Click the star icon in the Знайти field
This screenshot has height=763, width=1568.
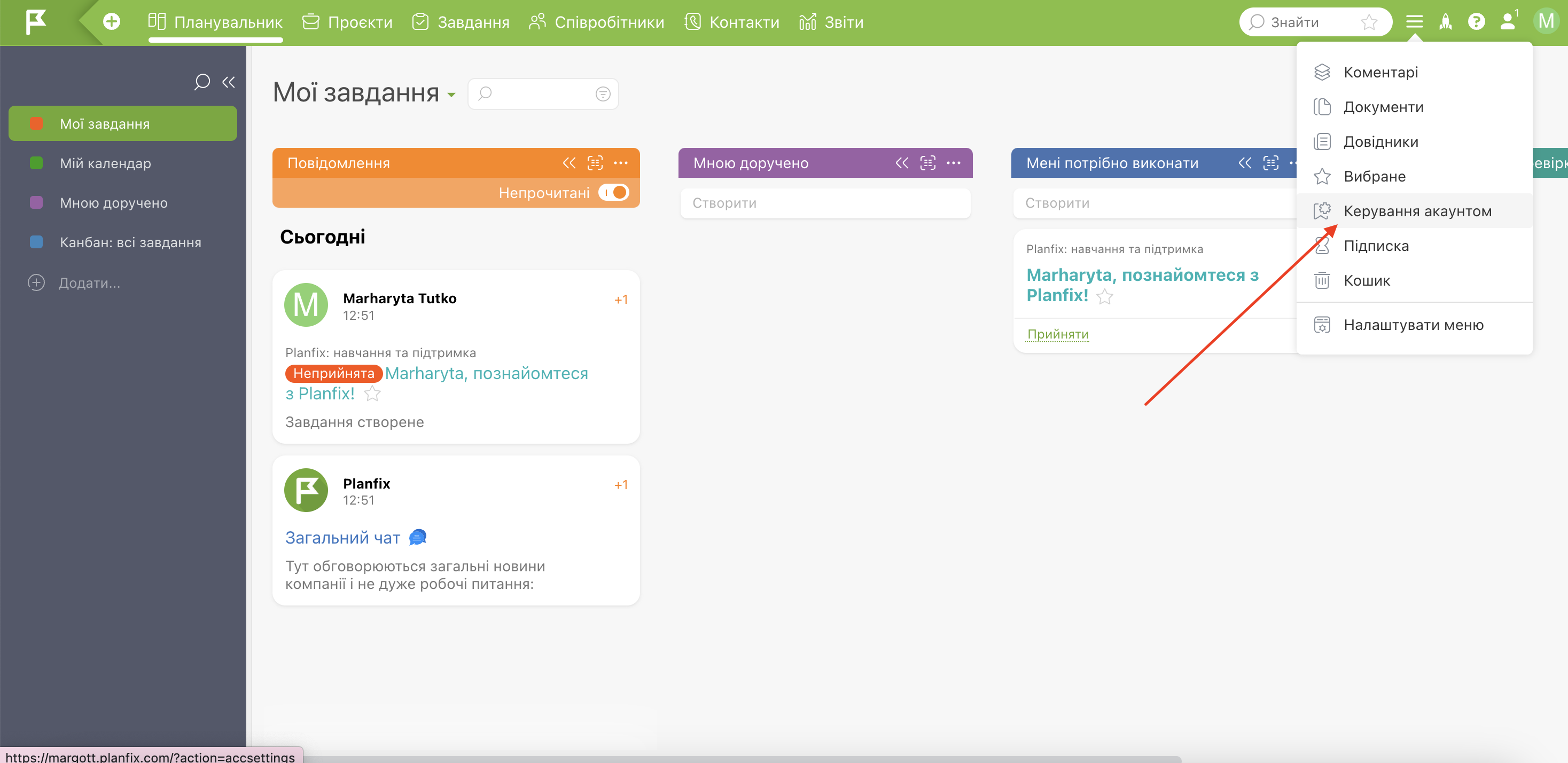click(x=1369, y=22)
